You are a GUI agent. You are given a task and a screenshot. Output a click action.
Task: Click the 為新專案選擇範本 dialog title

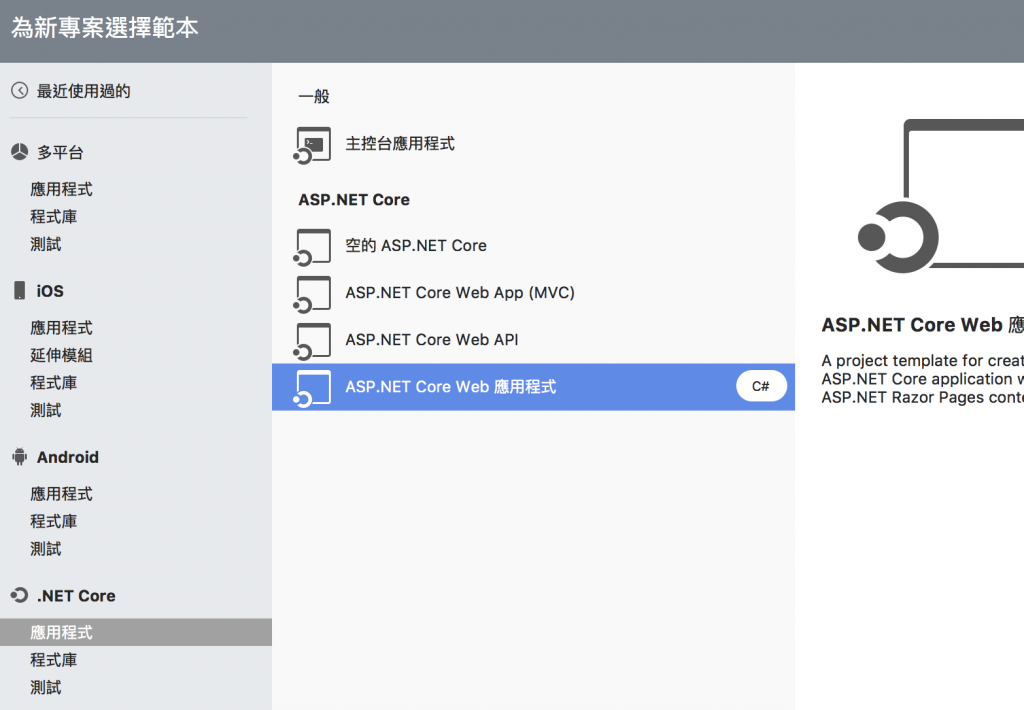coord(105,27)
